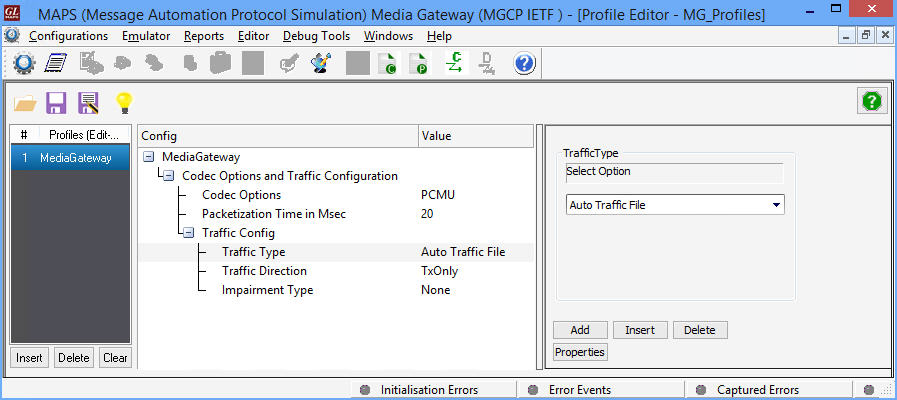Open the Debug Tools menu

pos(316,36)
